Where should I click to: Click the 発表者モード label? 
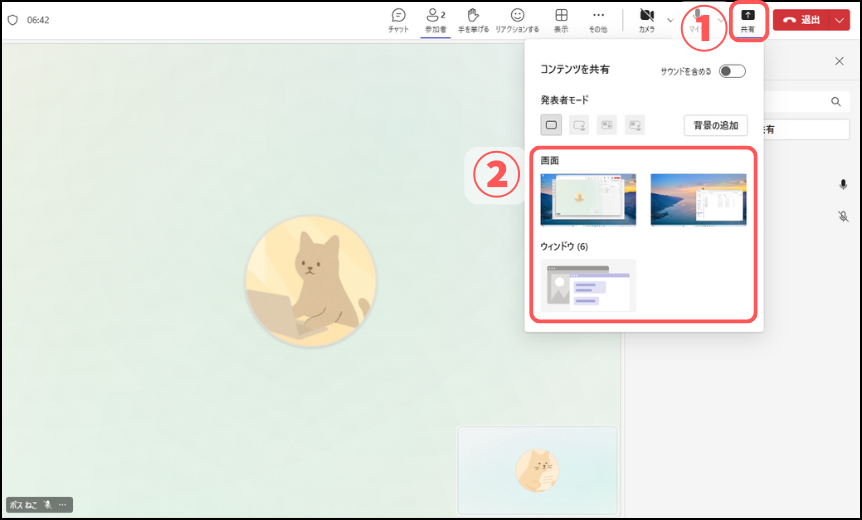565,99
